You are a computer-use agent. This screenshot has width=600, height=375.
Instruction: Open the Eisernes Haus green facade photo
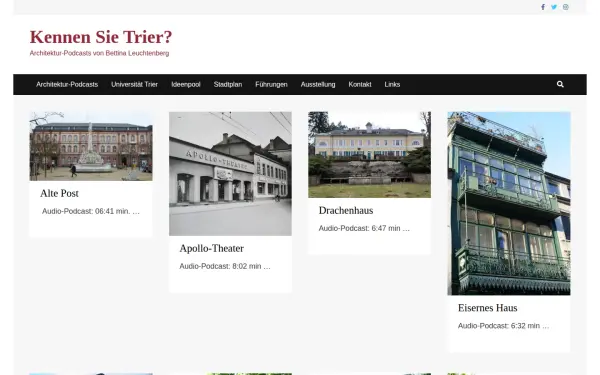point(509,203)
